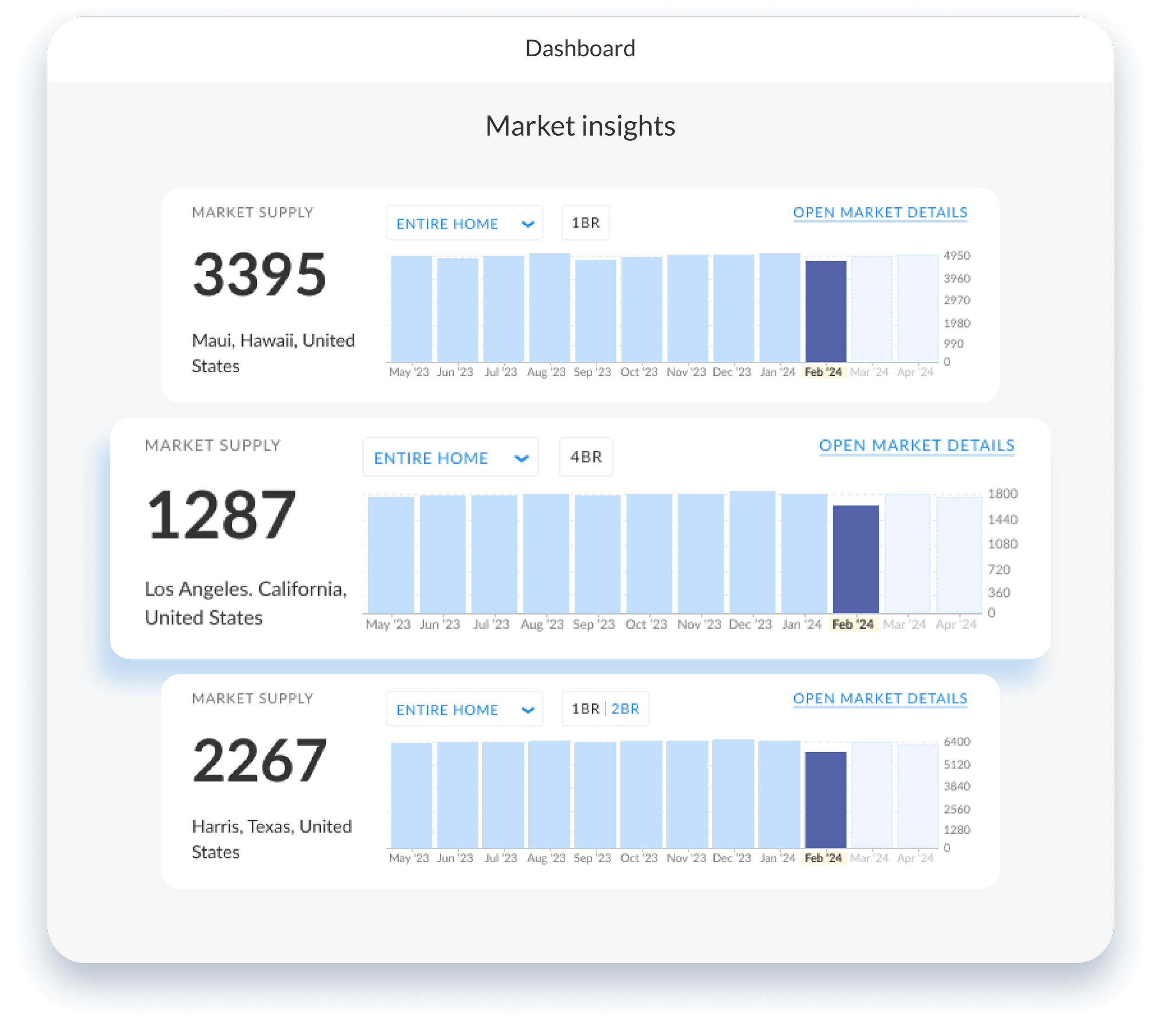Select the 1BR bedroom filter for Maui

click(x=586, y=223)
